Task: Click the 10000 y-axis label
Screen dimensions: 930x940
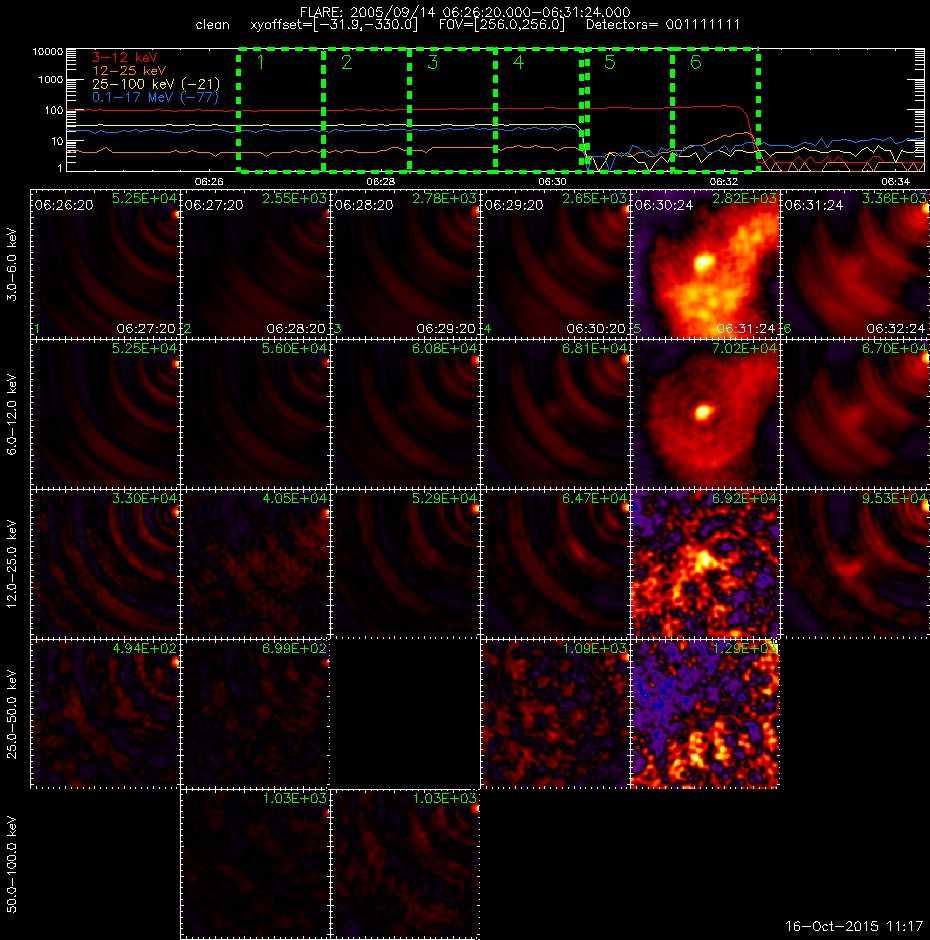Action: point(48,52)
